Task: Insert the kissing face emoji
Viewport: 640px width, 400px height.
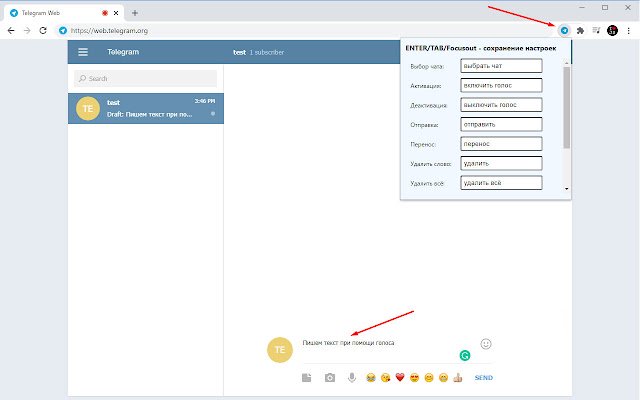Action: 385,378
